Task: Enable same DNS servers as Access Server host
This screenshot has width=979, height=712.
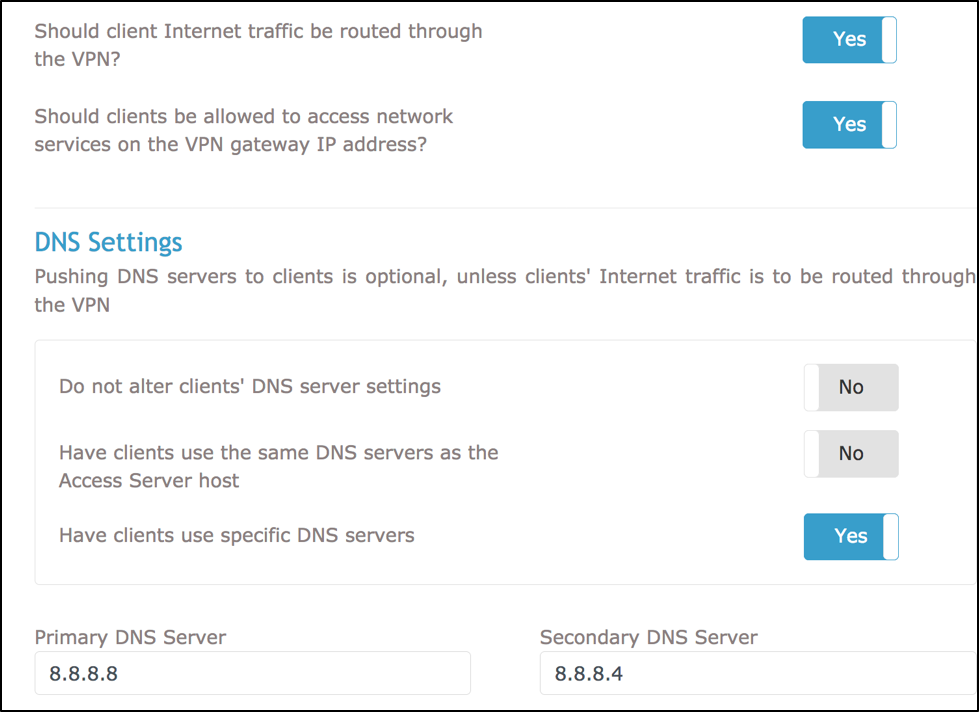Action: click(850, 454)
